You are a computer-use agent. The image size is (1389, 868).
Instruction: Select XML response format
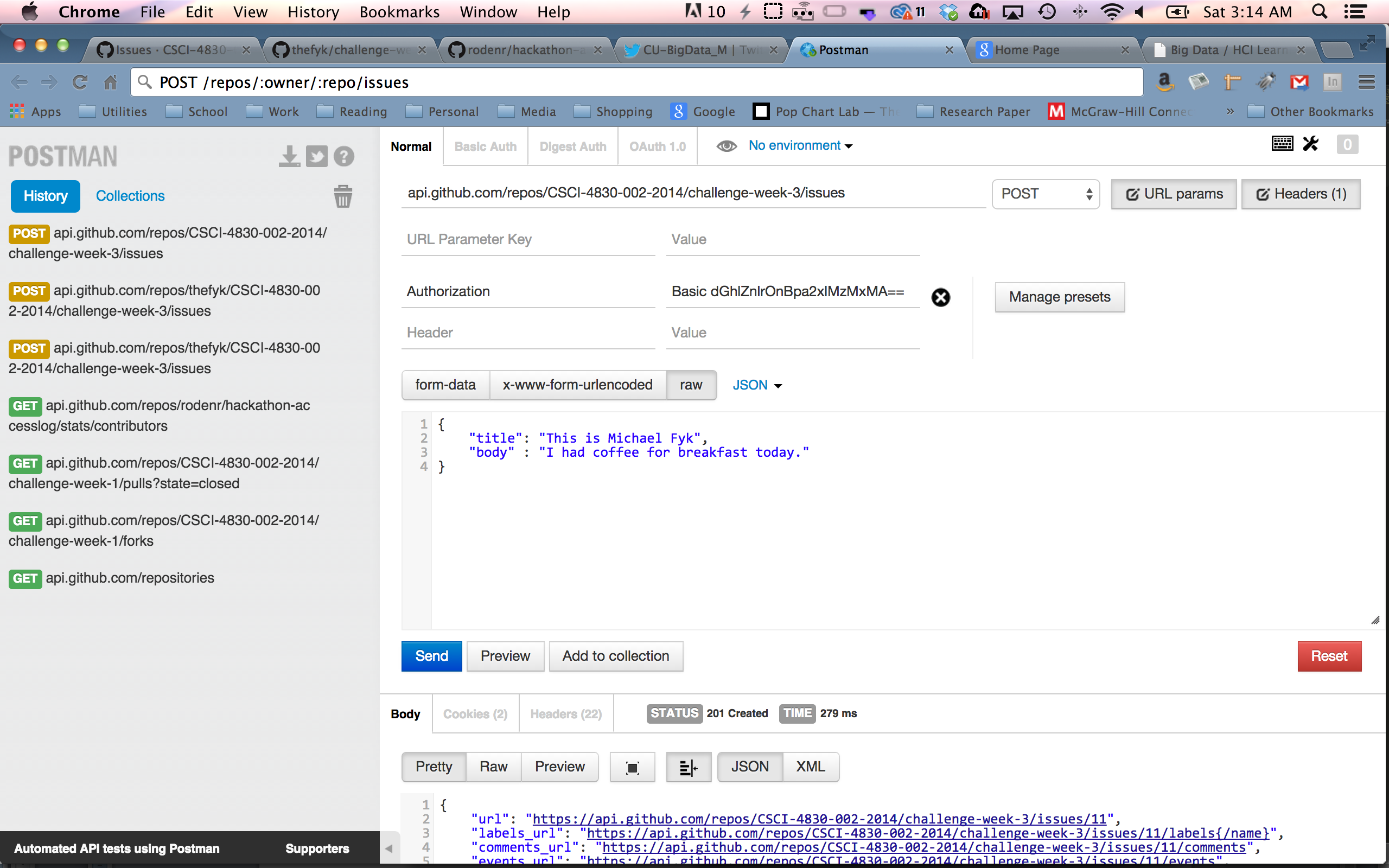[x=811, y=767]
